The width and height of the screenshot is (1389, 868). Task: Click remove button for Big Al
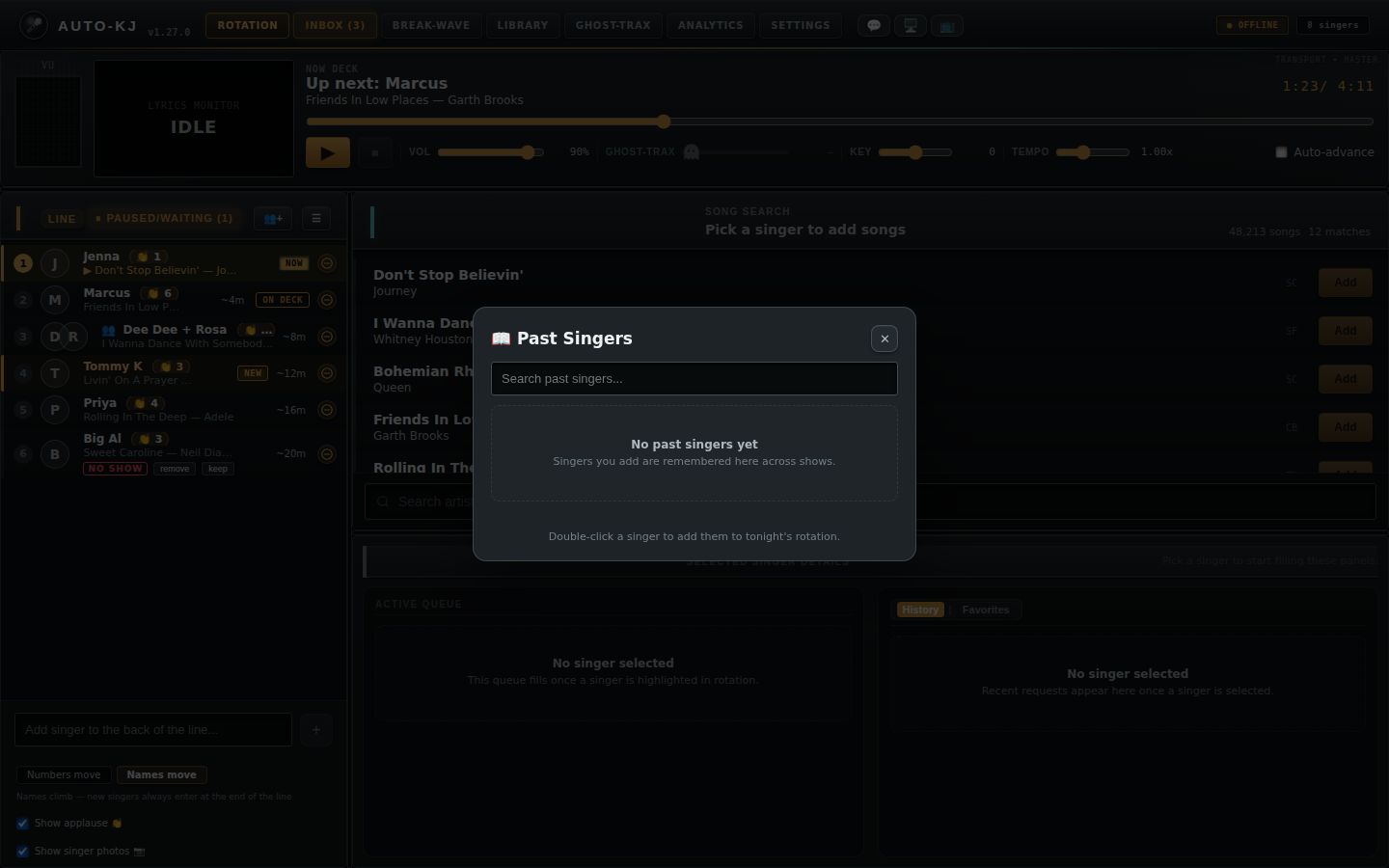(x=175, y=469)
